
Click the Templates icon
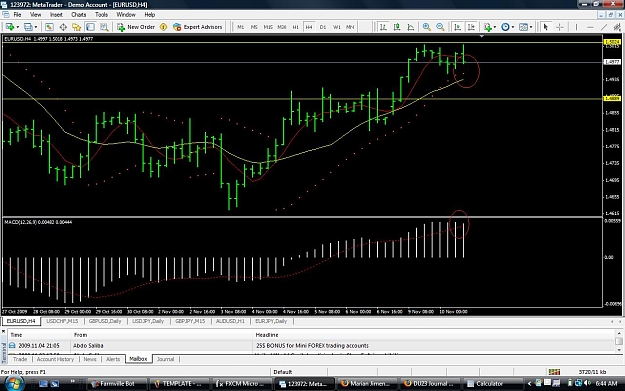[x=523, y=27]
